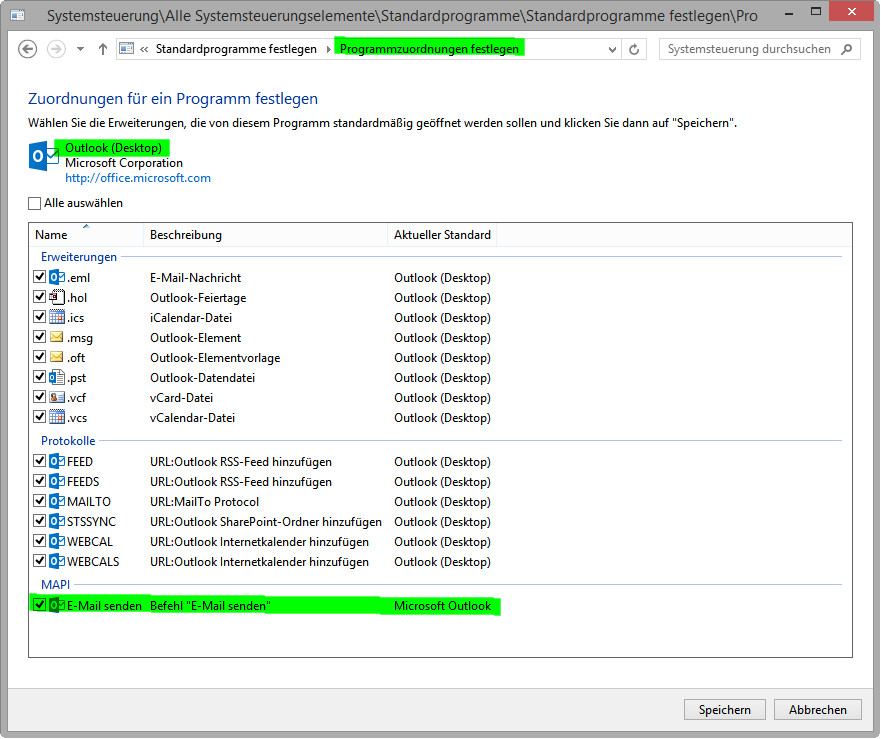Sort by Aktueller Standard column header
The height and width of the screenshot is (739, 881).
(x=442, y=235)
